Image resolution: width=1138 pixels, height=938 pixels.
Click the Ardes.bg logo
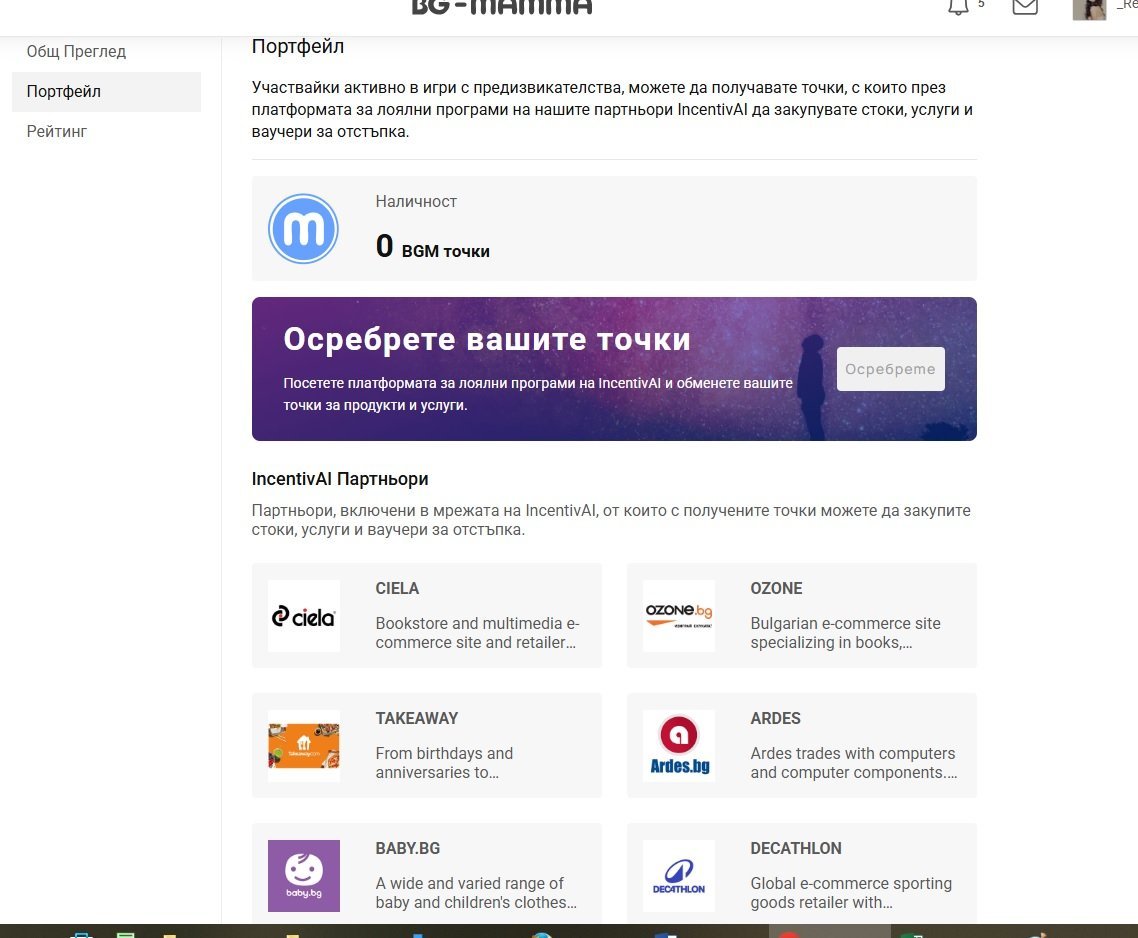tap(679, 746)
